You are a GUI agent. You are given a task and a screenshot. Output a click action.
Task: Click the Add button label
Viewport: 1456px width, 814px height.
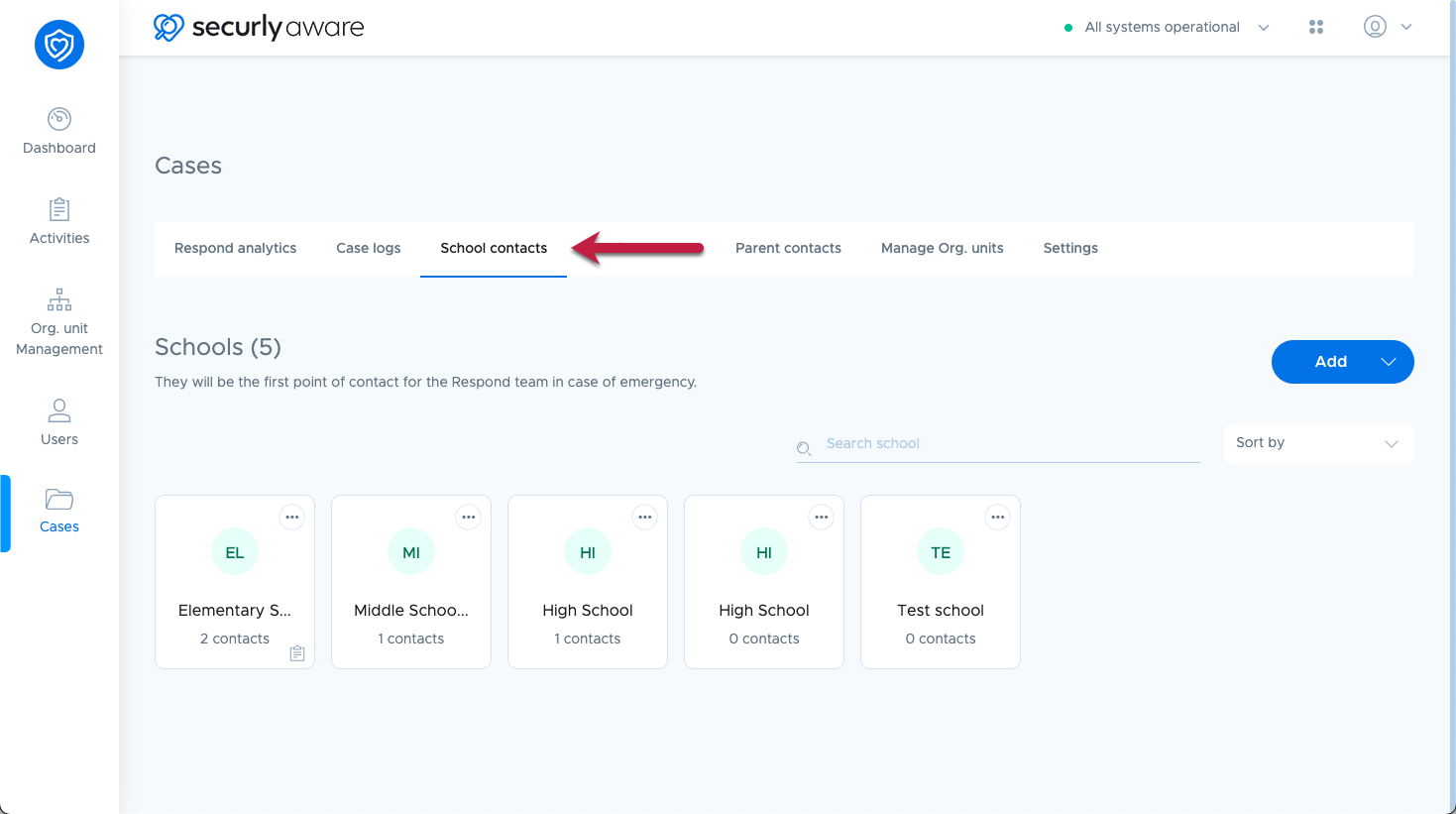click(x=1331, y=362)
